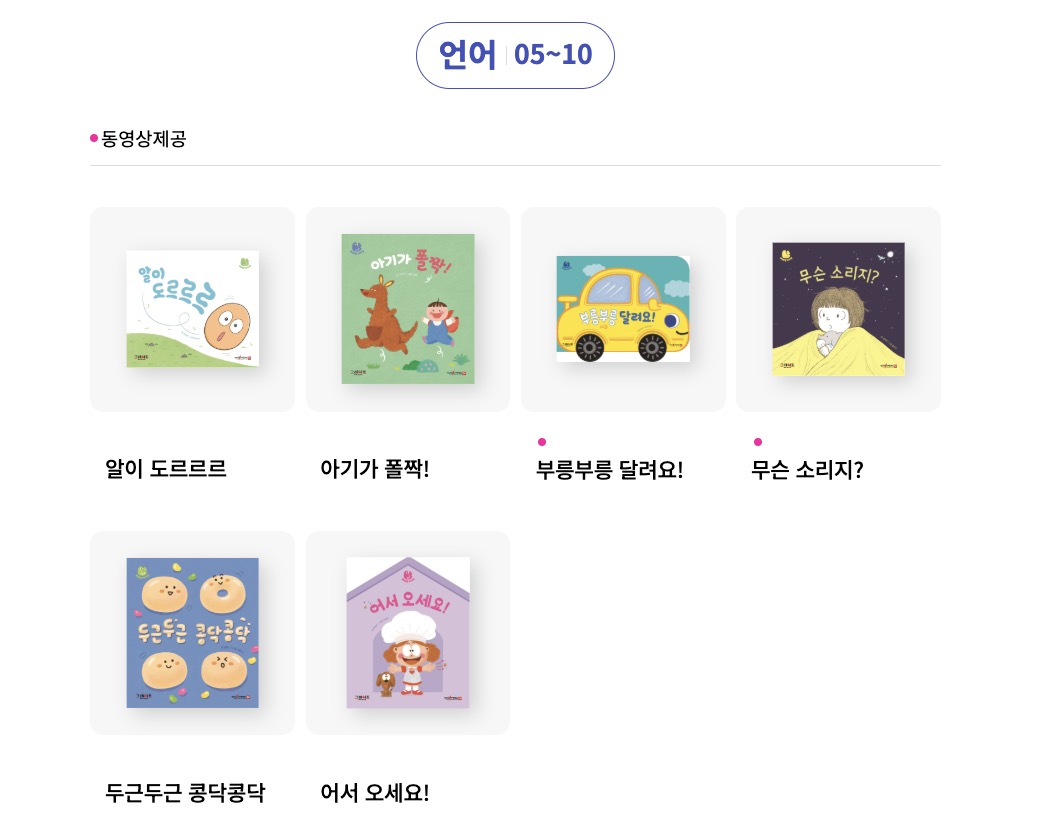Screen dimensions: 1038x830
Task: Select the yellow car 부릉부릉 달려요! cover
Action: point(623,308)
